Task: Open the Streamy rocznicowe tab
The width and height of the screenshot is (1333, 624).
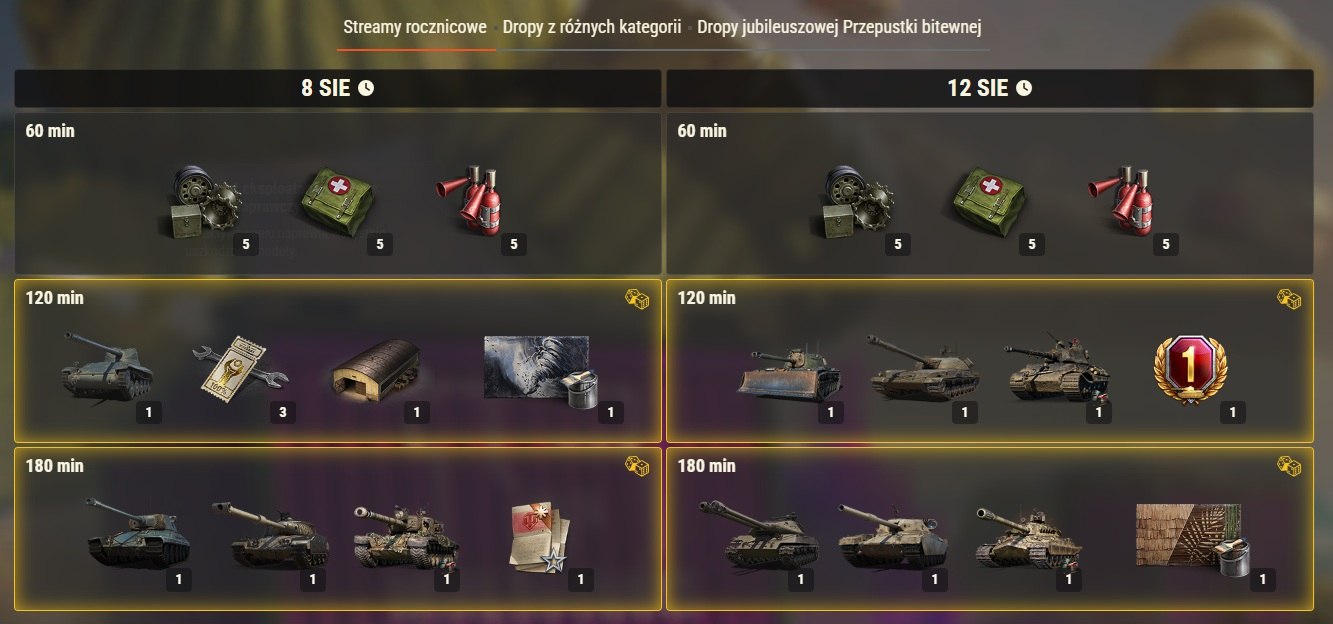Action: [415, 27]
